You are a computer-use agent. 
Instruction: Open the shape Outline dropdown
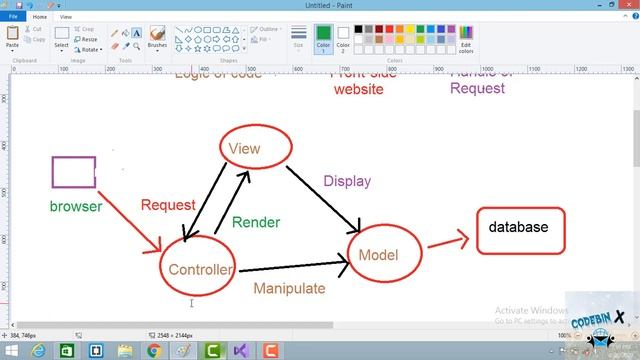click(266, 29)
